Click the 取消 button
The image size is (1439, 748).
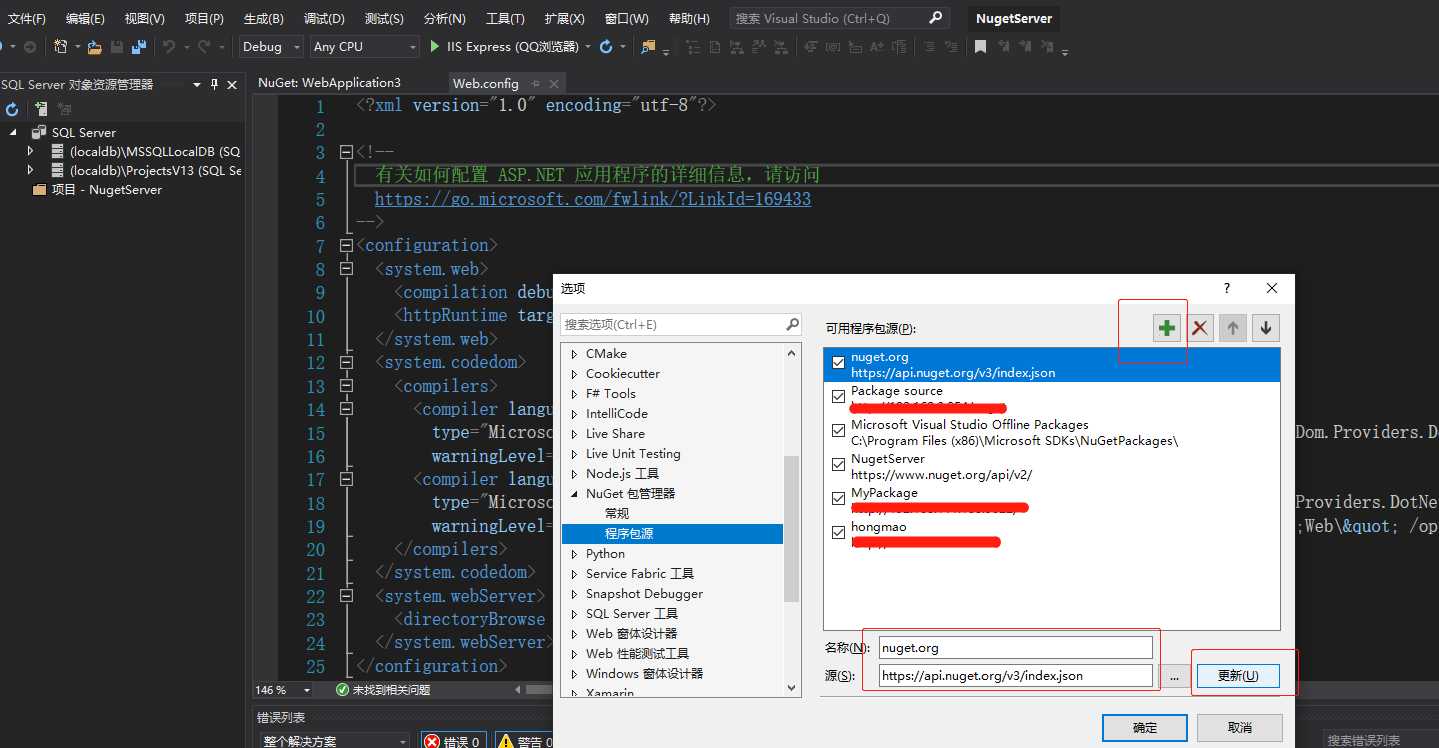[x=1239, y=727]
